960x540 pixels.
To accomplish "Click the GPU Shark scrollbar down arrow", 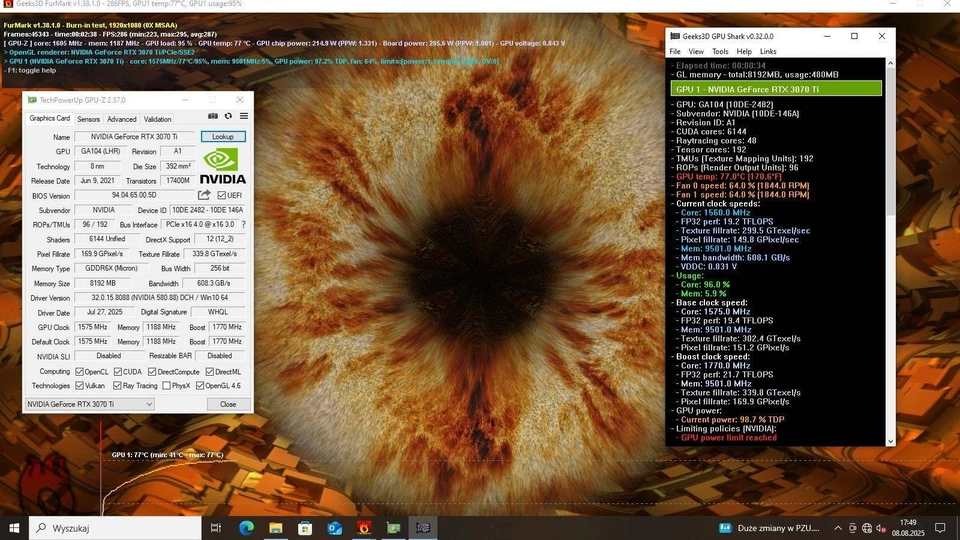I will pyautogui.click(x=890, y=441).
